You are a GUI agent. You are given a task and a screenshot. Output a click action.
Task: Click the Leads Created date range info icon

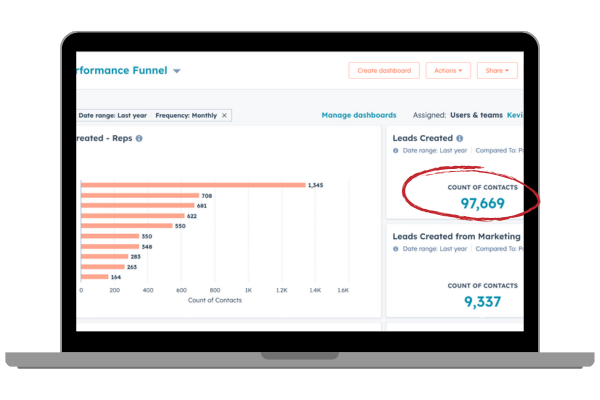(396, 150)
